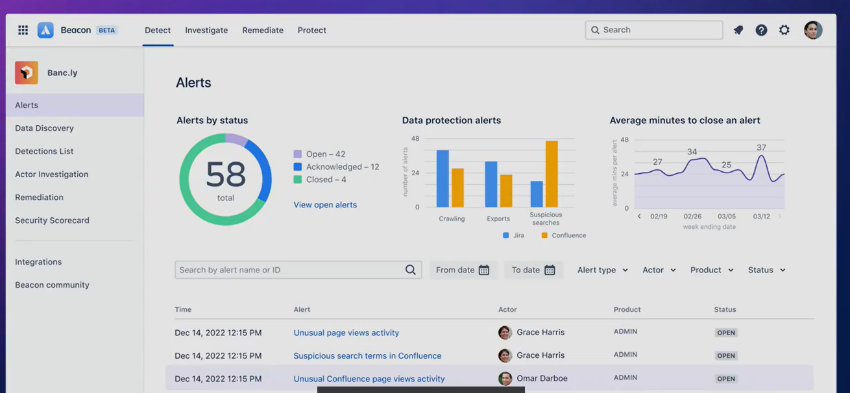Open the user profile avatar
The height and width of the screenshot is (393, 850).
click(x=813, y=30)
